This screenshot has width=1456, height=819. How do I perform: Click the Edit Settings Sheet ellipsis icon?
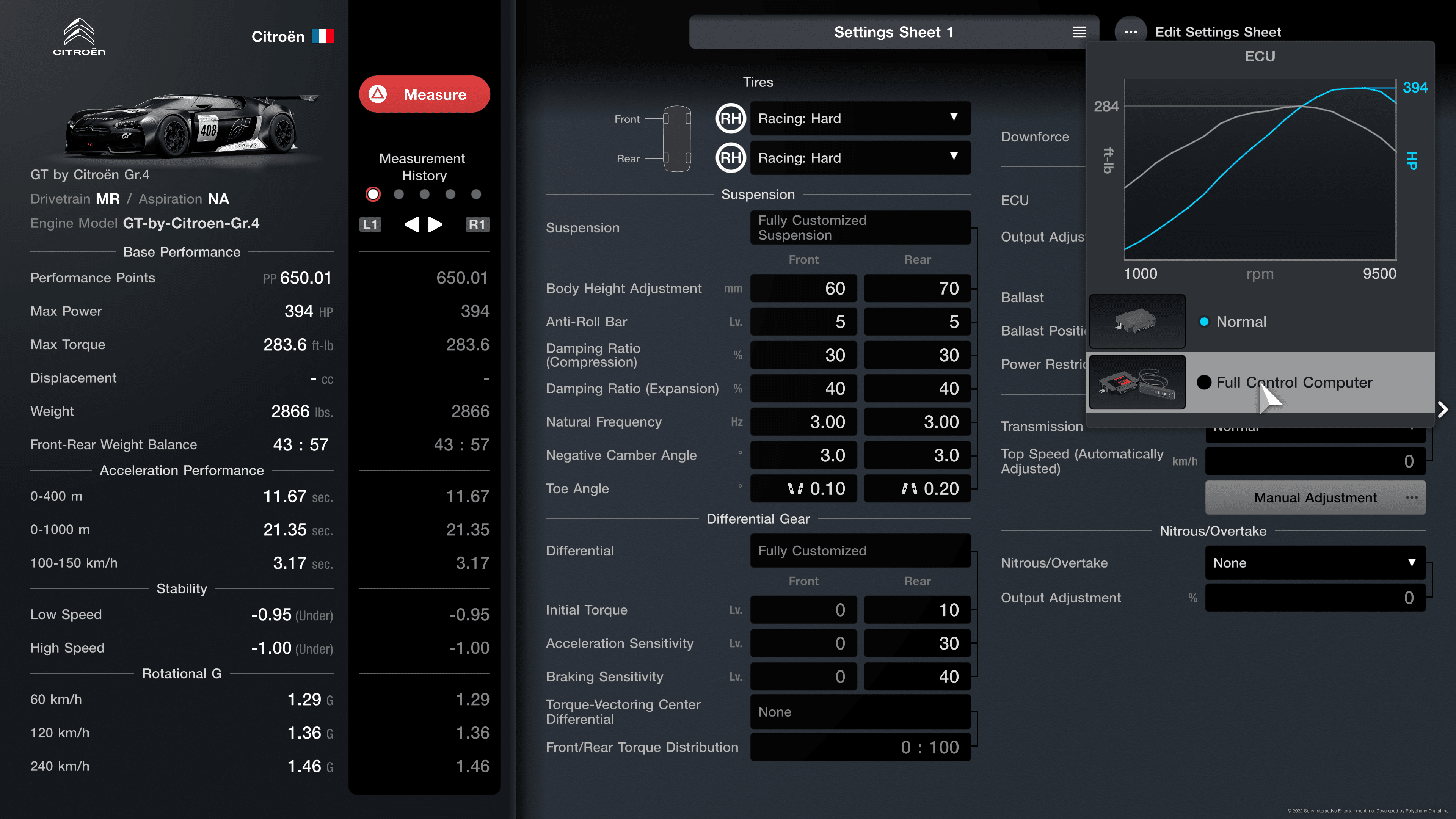tap(1130, 32)
